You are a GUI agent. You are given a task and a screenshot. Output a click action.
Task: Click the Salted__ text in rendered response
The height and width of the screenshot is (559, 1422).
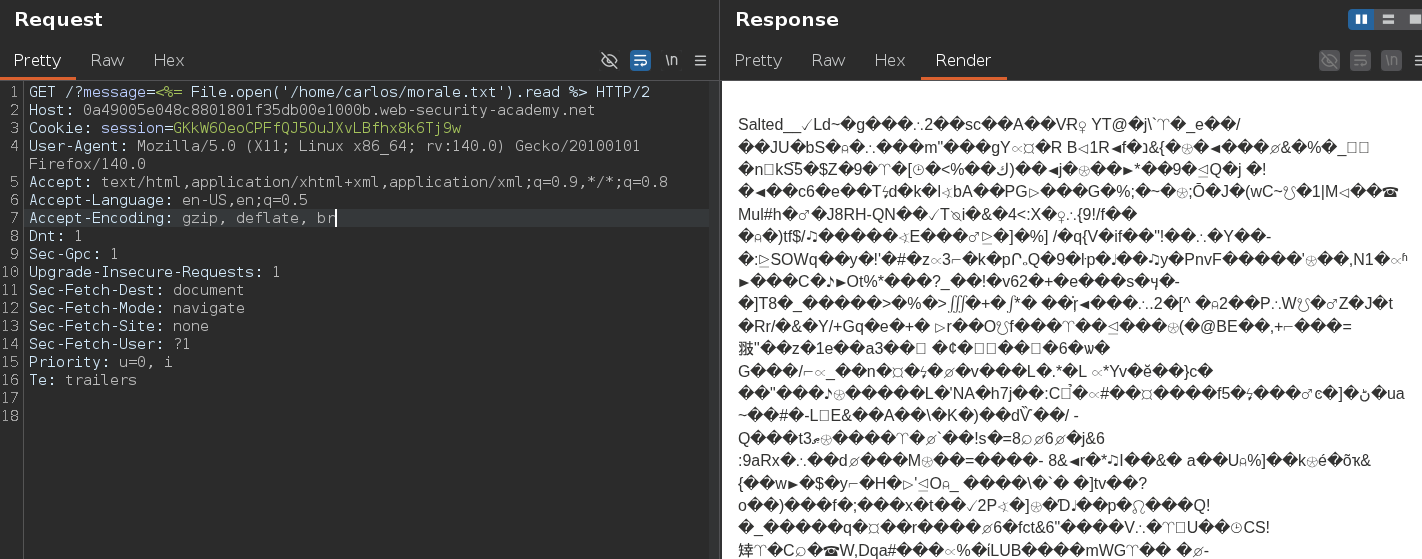tap(769, 125)
